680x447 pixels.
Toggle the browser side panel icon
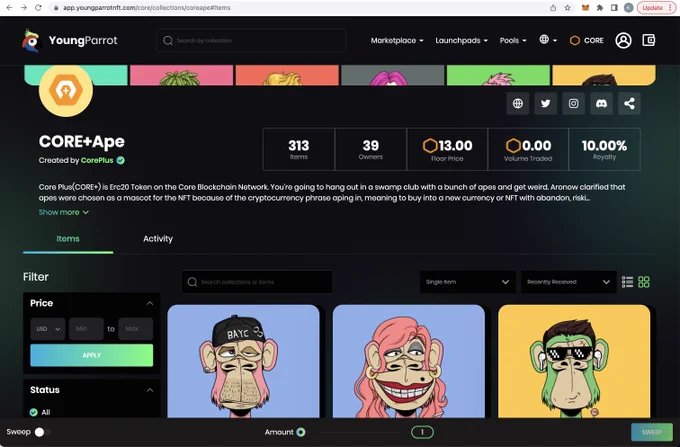click(614, 8)
